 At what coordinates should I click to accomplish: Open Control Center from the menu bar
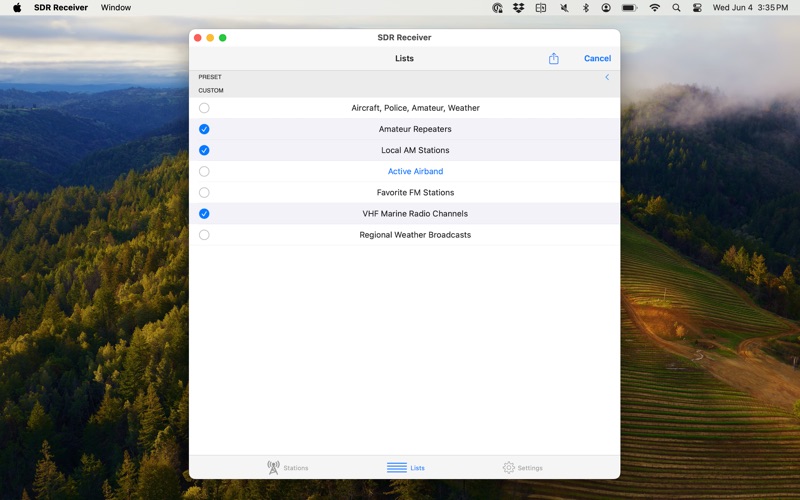pos(697,8)
